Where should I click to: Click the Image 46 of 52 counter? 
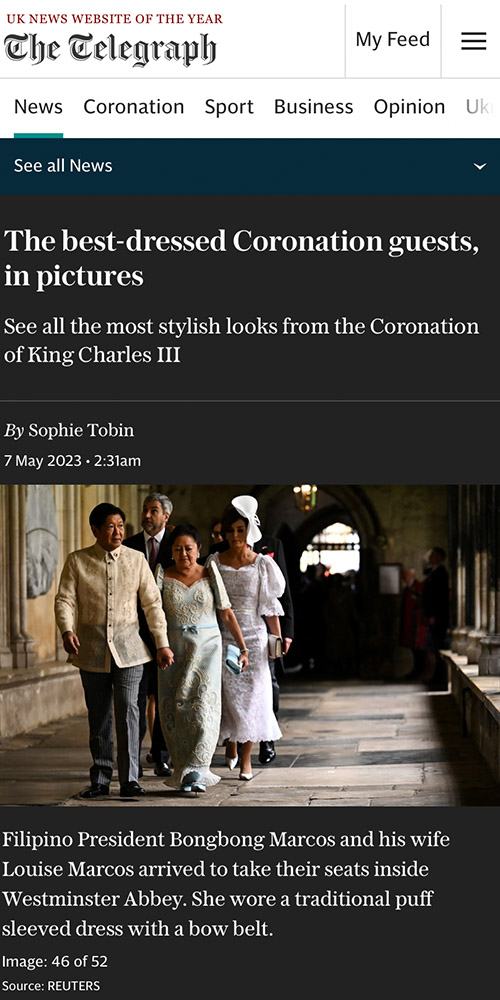pos(55,961)
